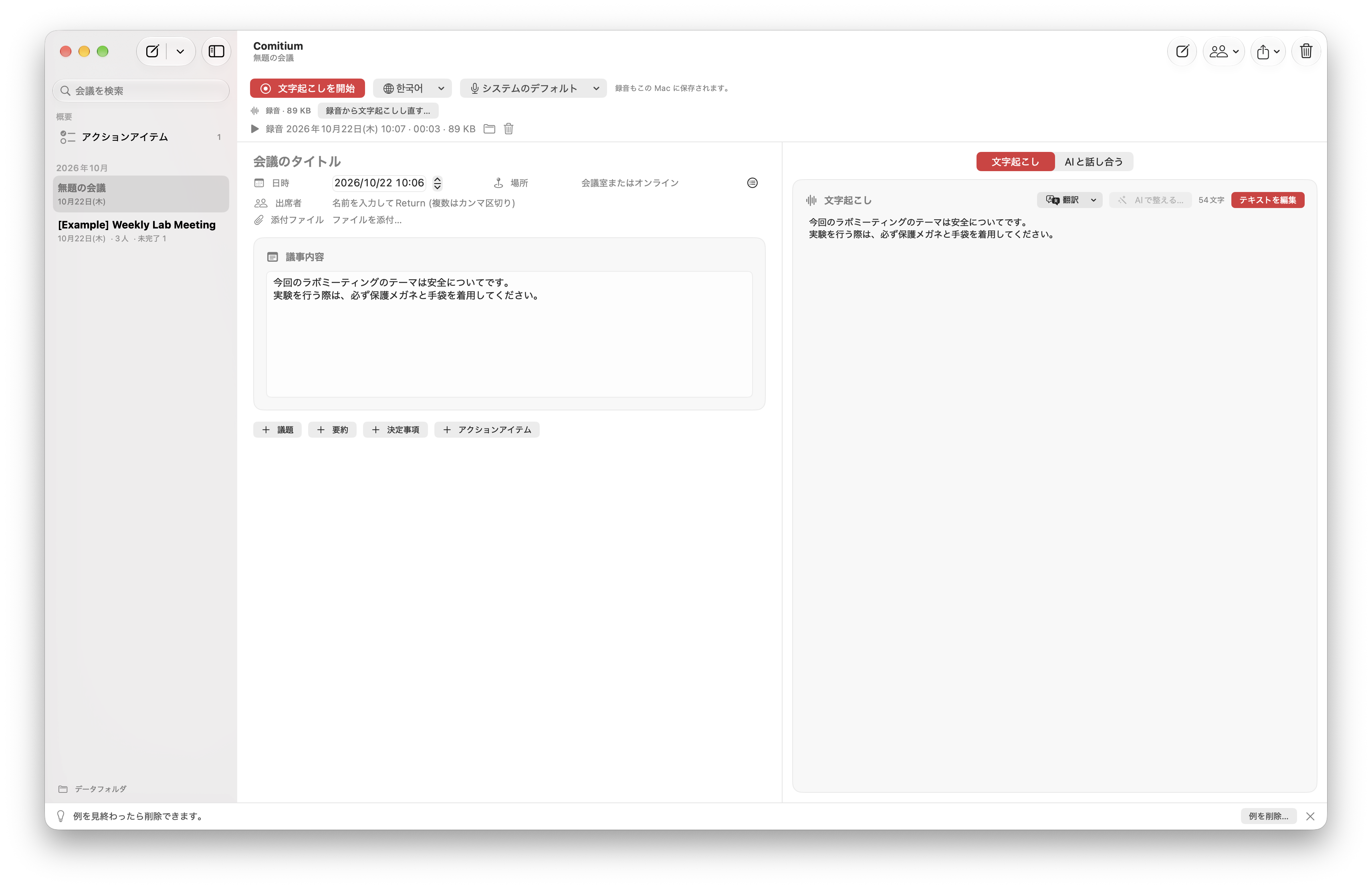Viewport: 1372px width, 889px height.
Task: Click the attendees name input field
Action: click(x=424, y=203)
